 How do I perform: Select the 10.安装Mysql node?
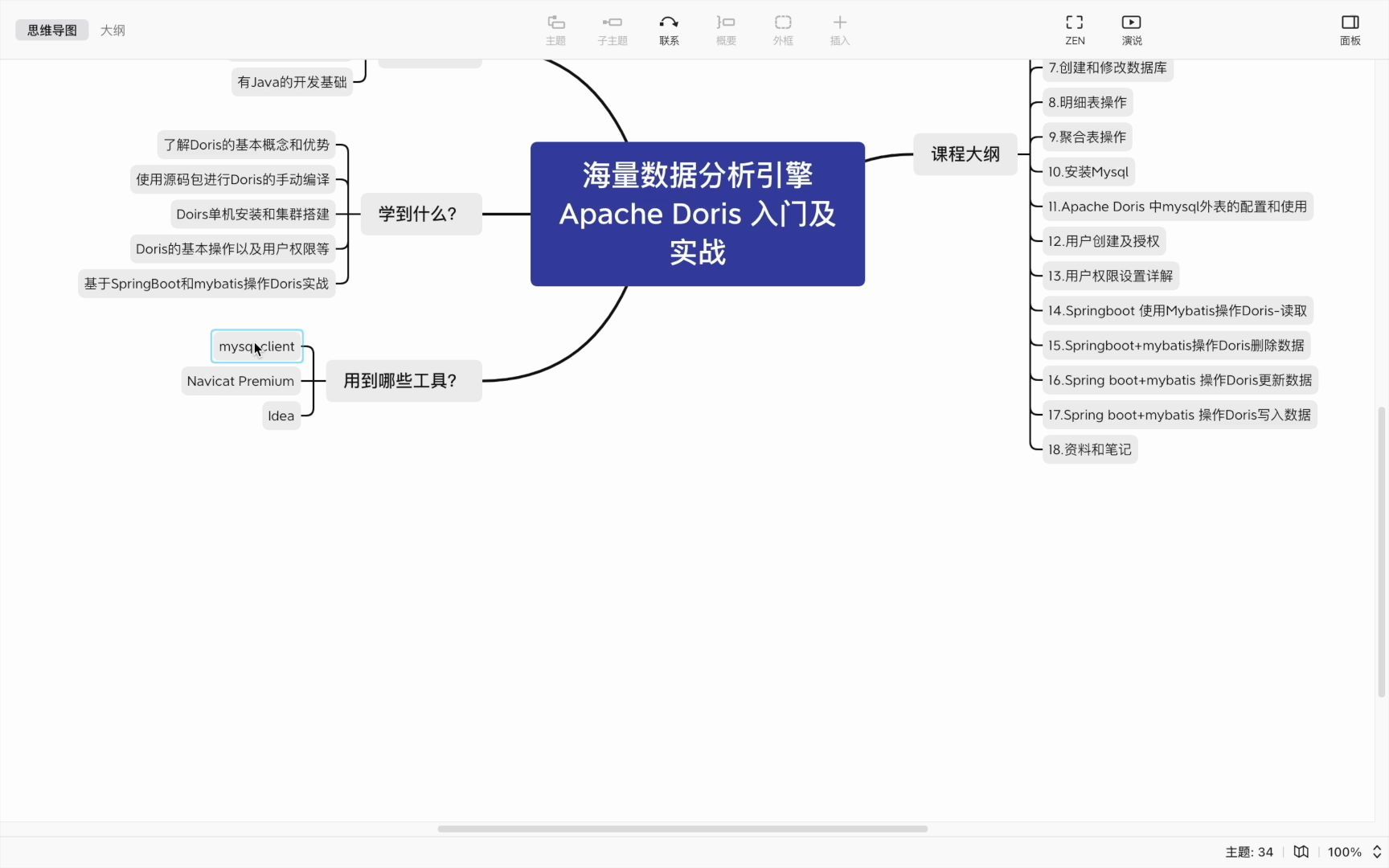coord(1088,171)
